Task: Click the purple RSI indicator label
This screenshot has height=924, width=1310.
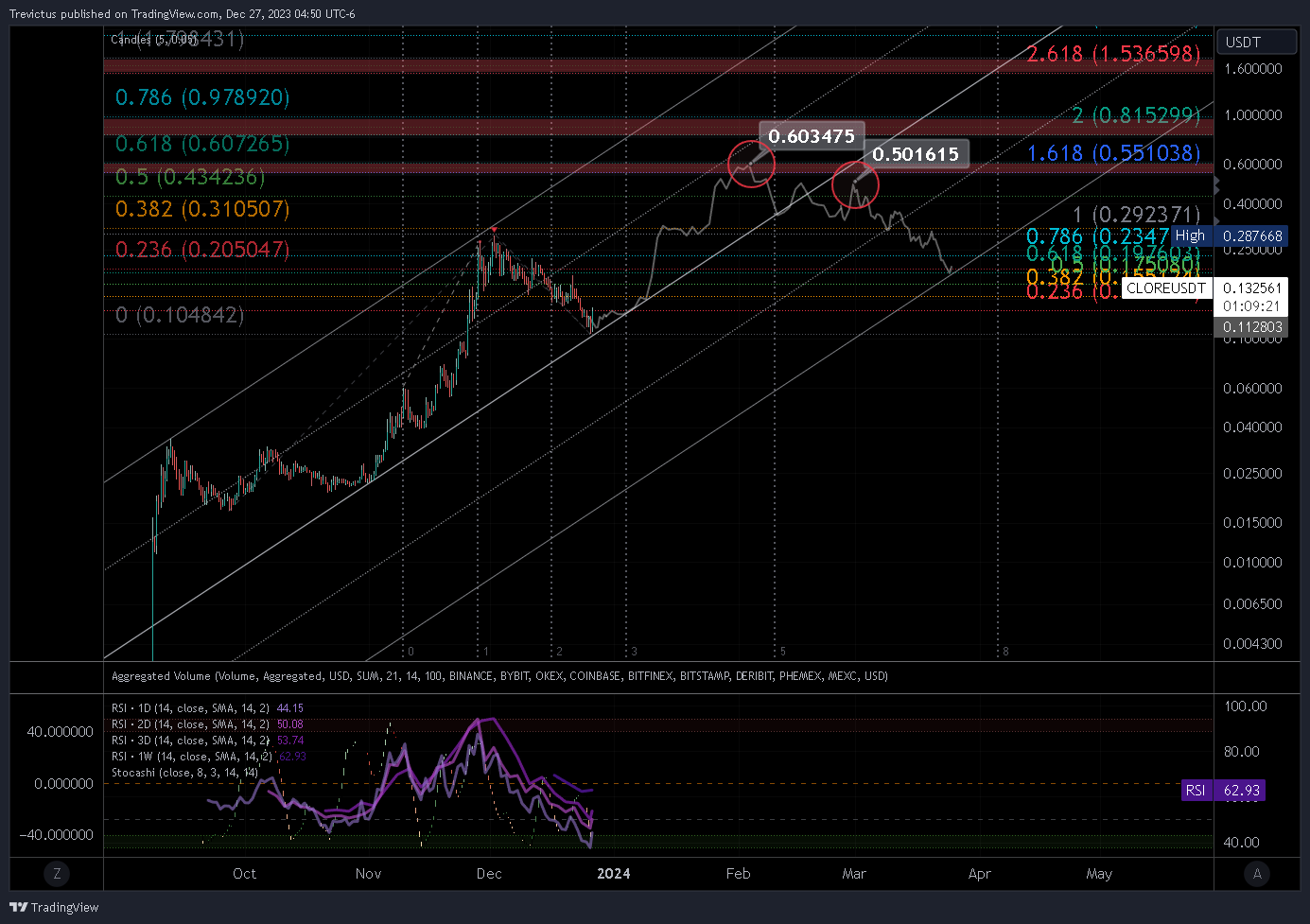Action: (x=1196, y=791)
